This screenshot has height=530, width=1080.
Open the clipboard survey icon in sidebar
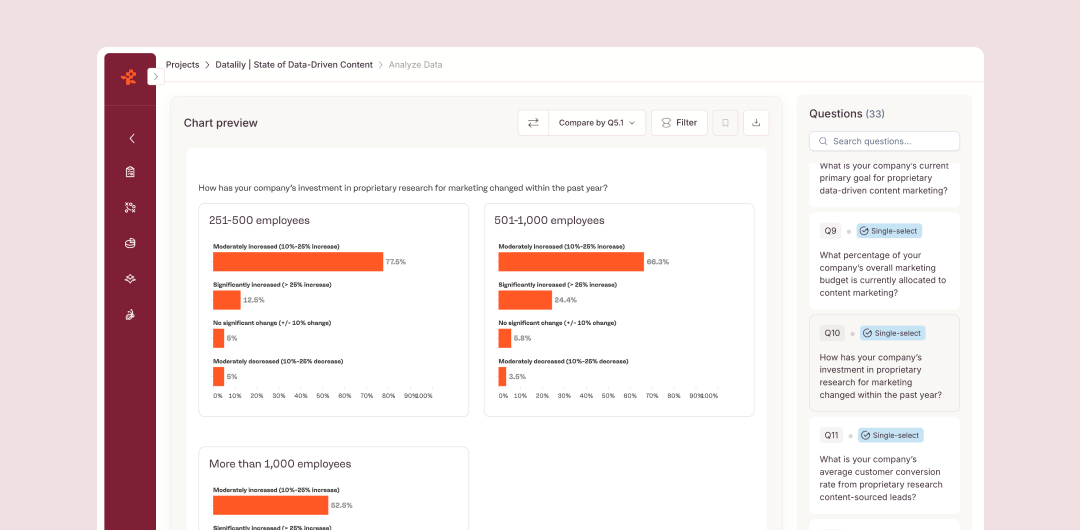pyautogui.click(x=130, y=172)
